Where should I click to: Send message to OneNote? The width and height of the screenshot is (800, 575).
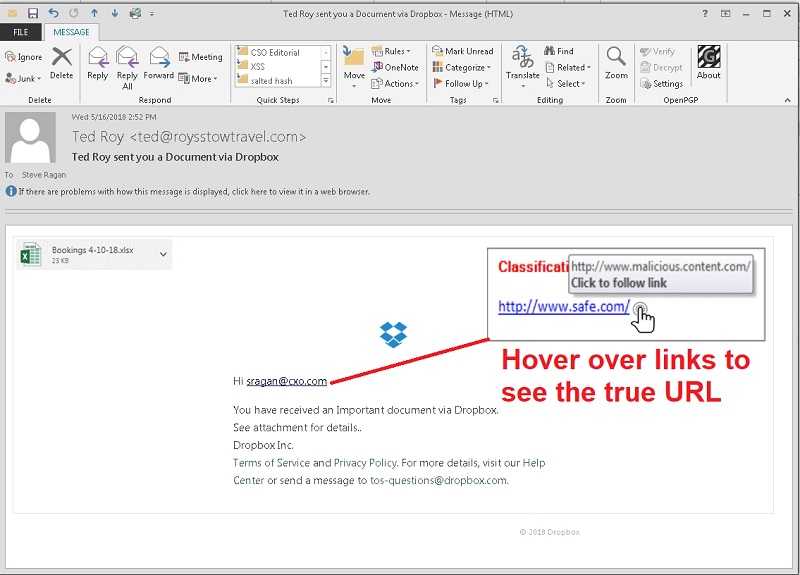(x=395, y=67)
